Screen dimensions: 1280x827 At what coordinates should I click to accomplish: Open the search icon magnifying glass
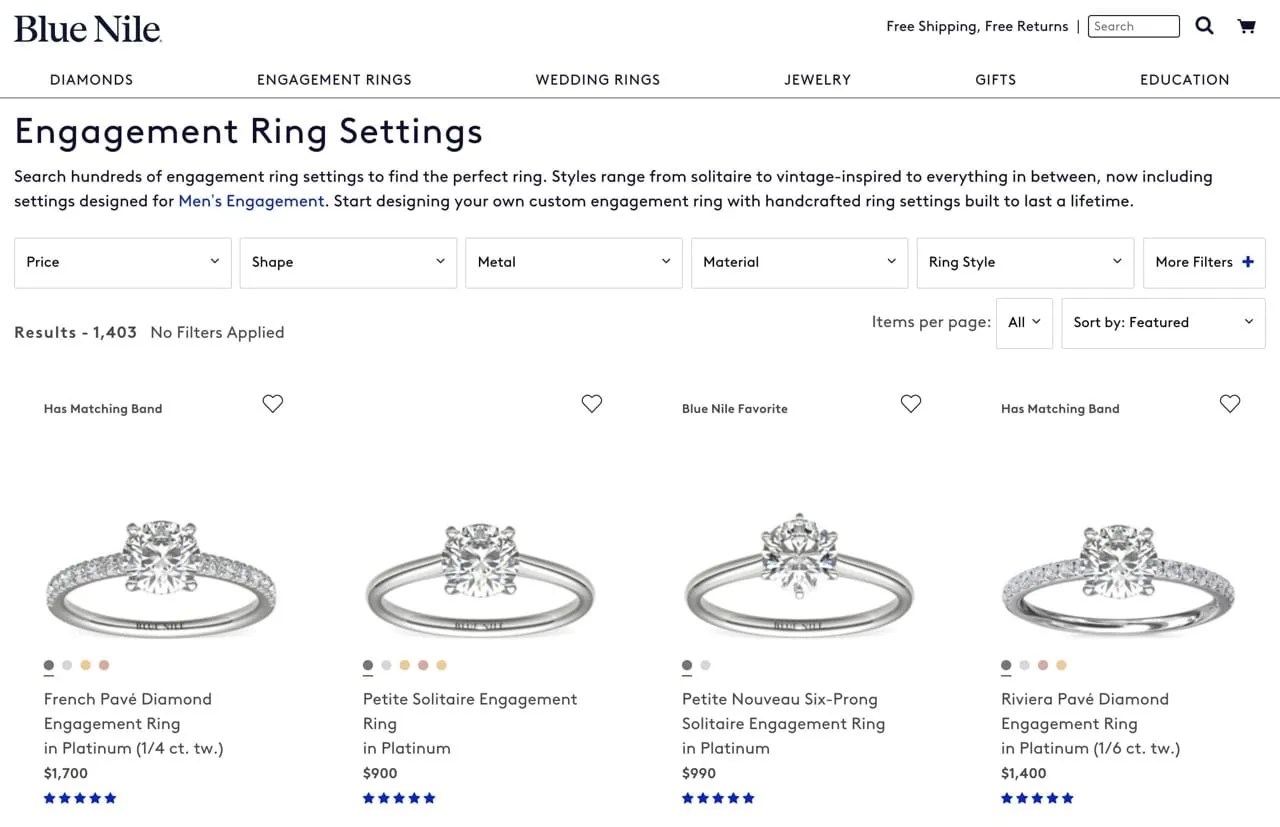pyautogui.click(x=1204, y=26)
